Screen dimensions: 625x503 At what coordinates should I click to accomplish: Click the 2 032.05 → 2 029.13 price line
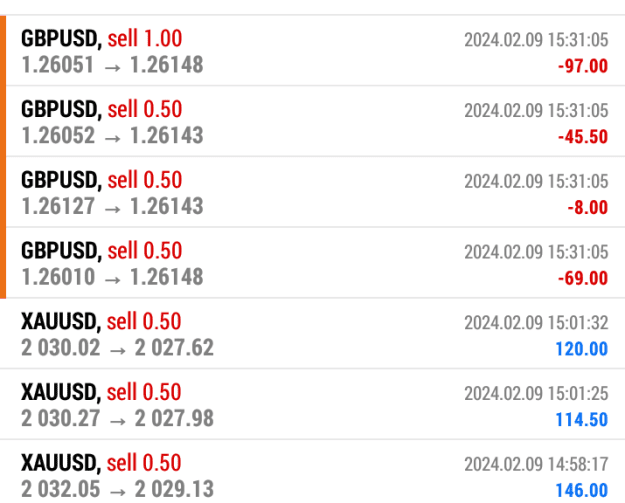117,489
